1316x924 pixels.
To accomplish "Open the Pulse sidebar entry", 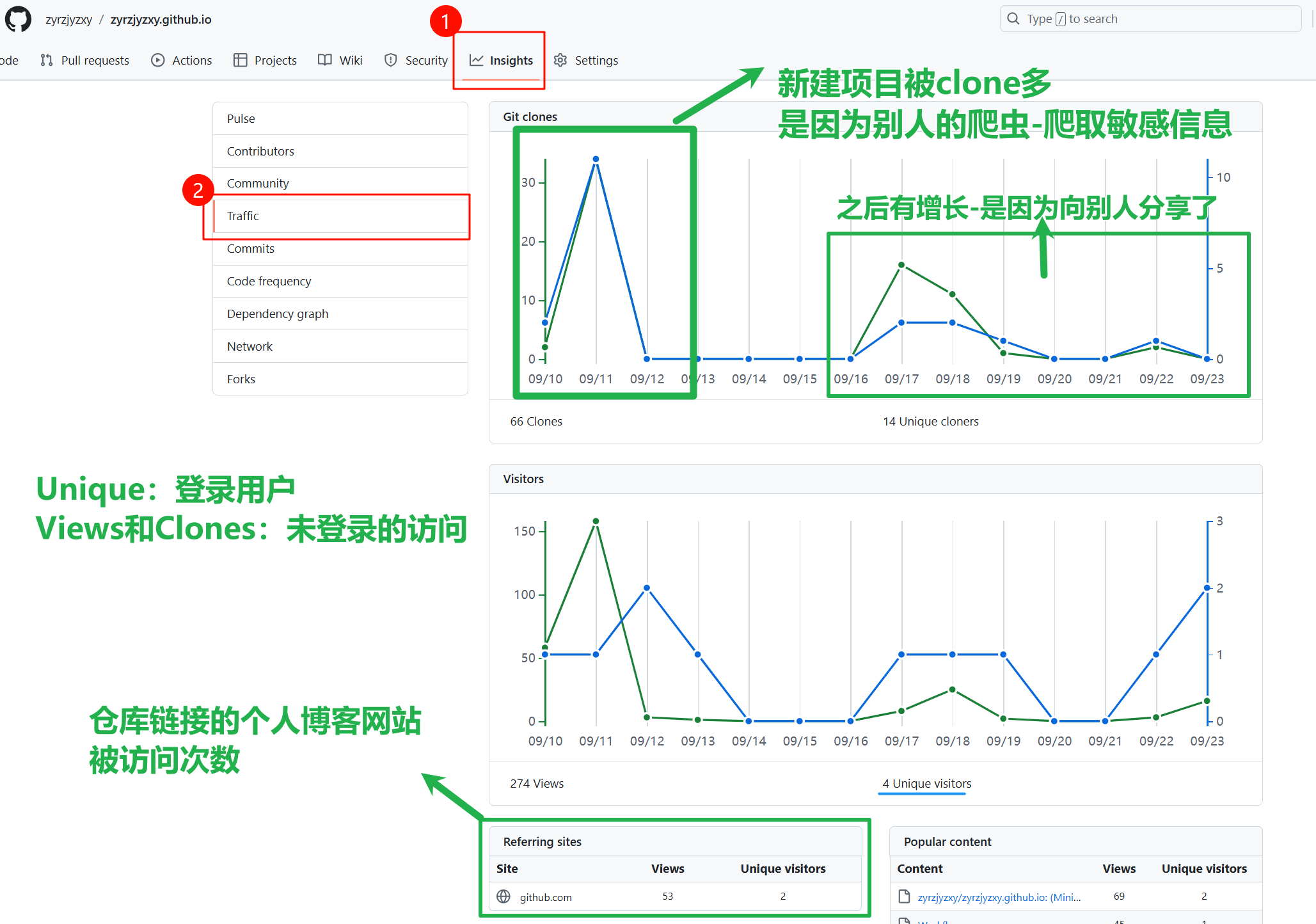I will [241, 118].
